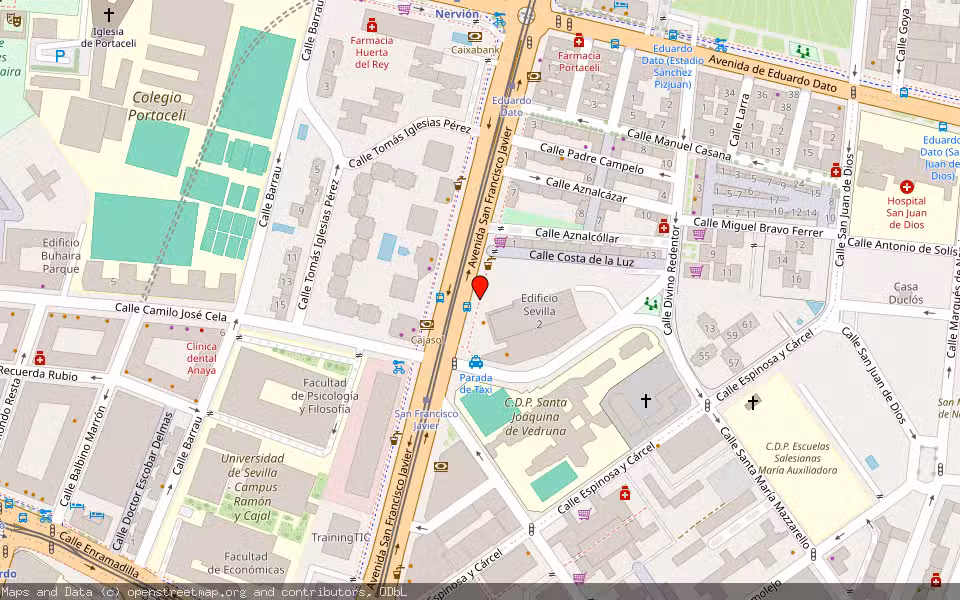This screenshot has height=600, width=960.
Task: Select the traffic signal icon beside Parada de Taxi
Action: [x=454, y=363]
